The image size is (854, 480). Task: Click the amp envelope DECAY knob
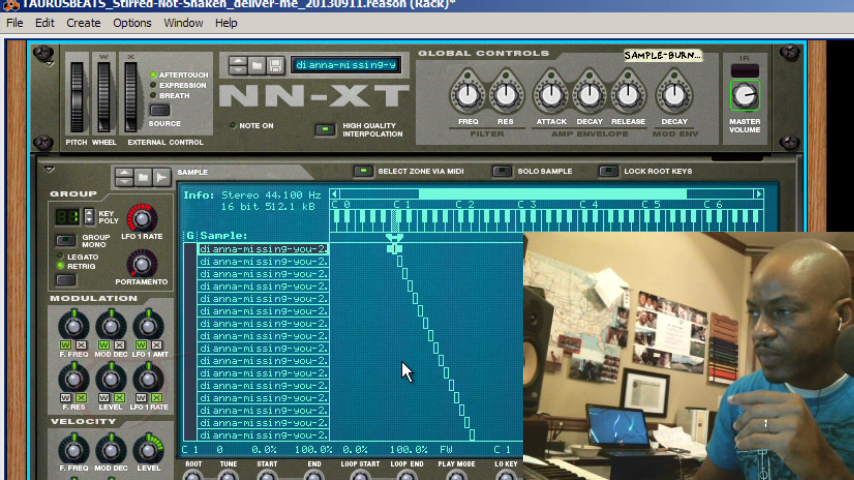coord(589,95)
